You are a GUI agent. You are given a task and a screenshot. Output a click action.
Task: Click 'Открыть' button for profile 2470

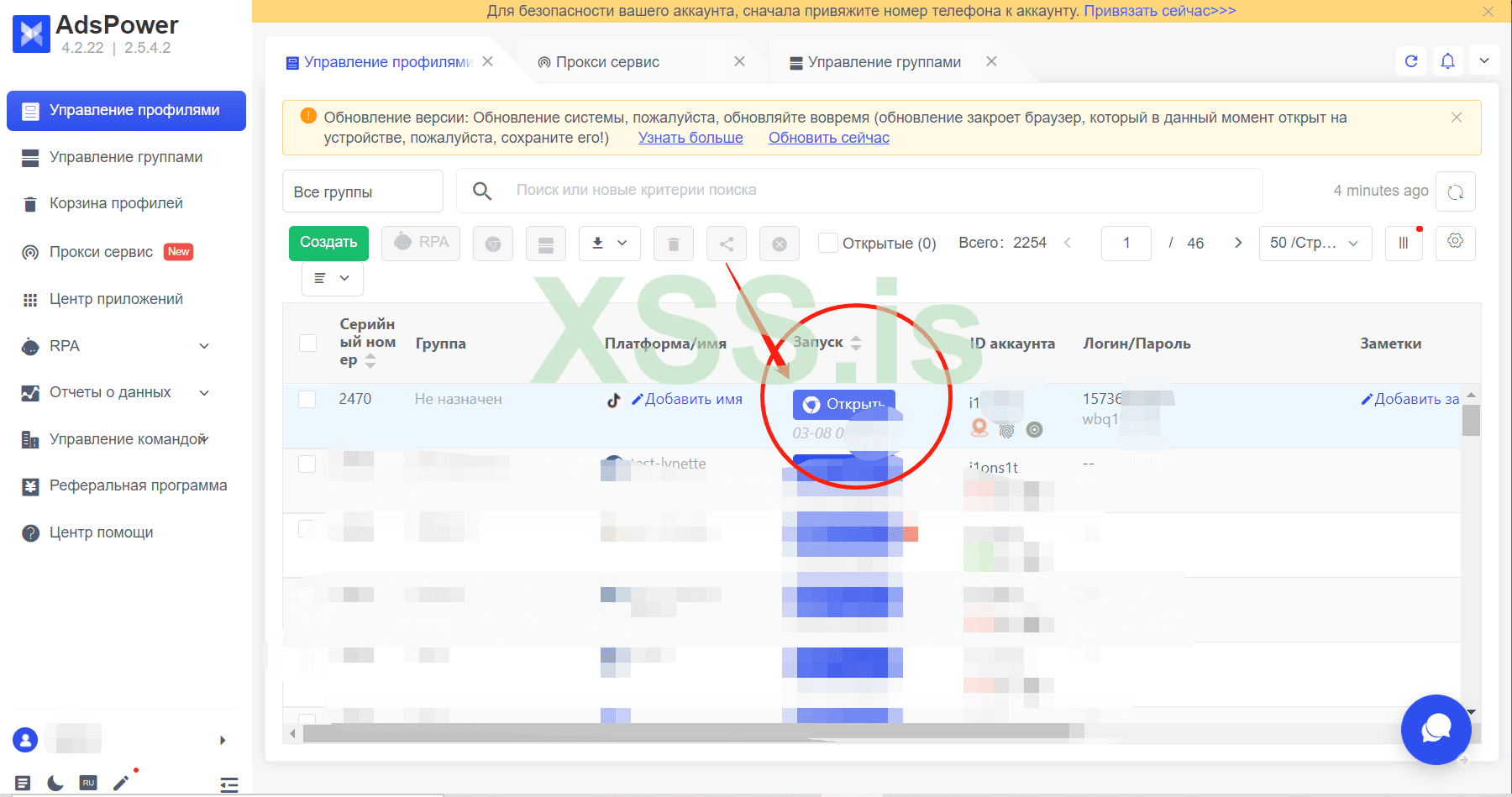coord(843,405)
